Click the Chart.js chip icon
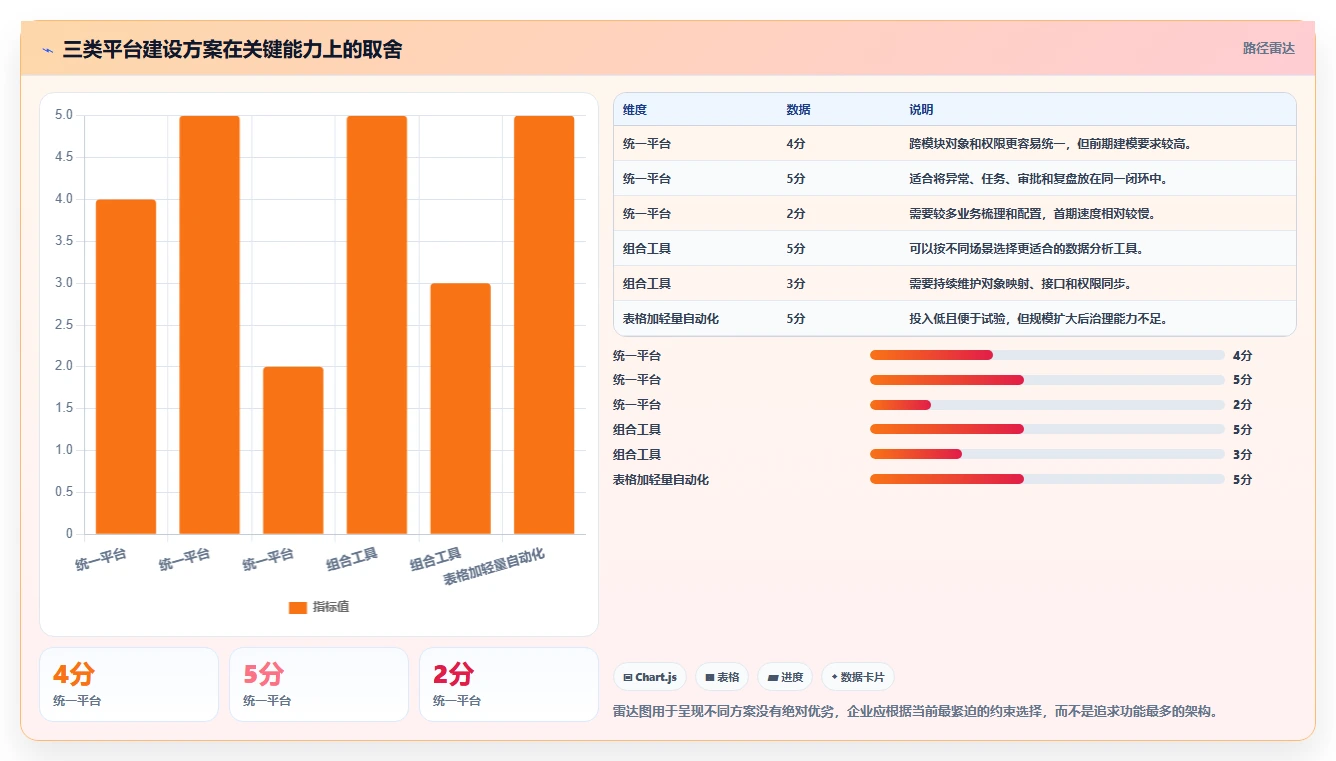1336x761 pixels. coord(627,677)
